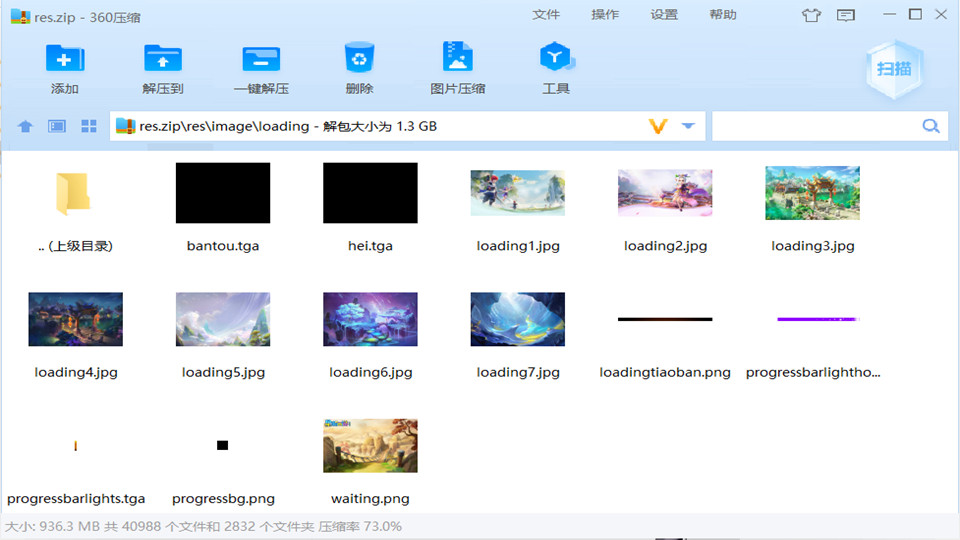Switch to list detail view mode
Screen dimensions: 960x540
tap(57, 126)
